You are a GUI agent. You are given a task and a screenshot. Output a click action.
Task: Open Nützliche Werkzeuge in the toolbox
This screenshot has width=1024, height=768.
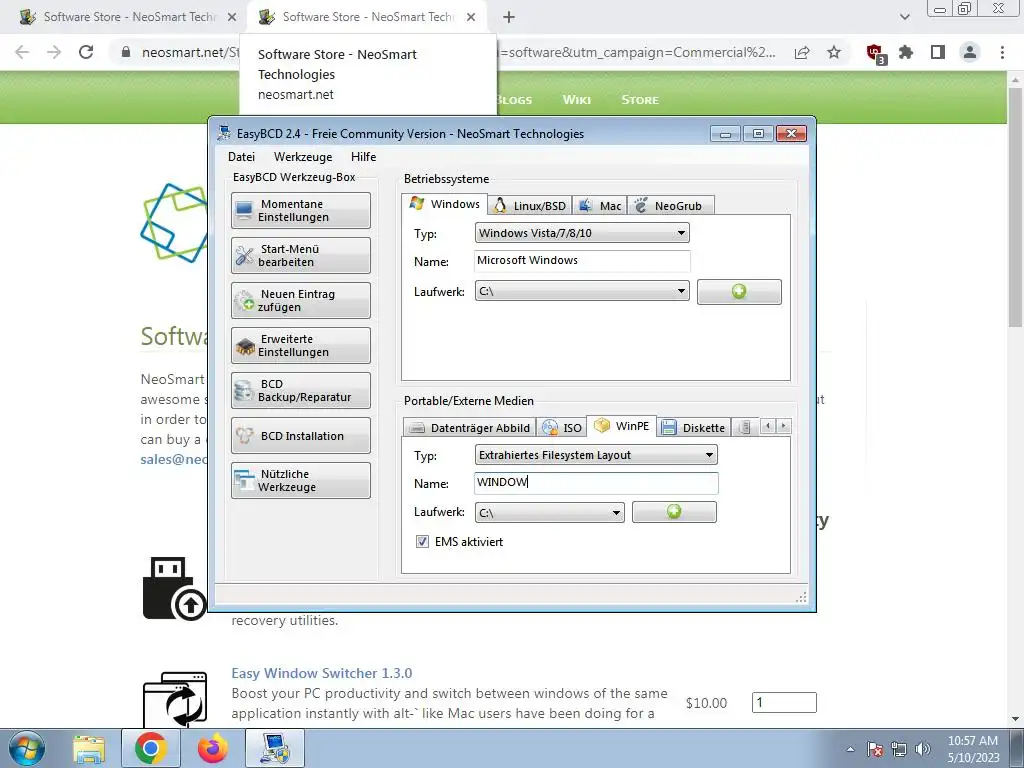300,481
